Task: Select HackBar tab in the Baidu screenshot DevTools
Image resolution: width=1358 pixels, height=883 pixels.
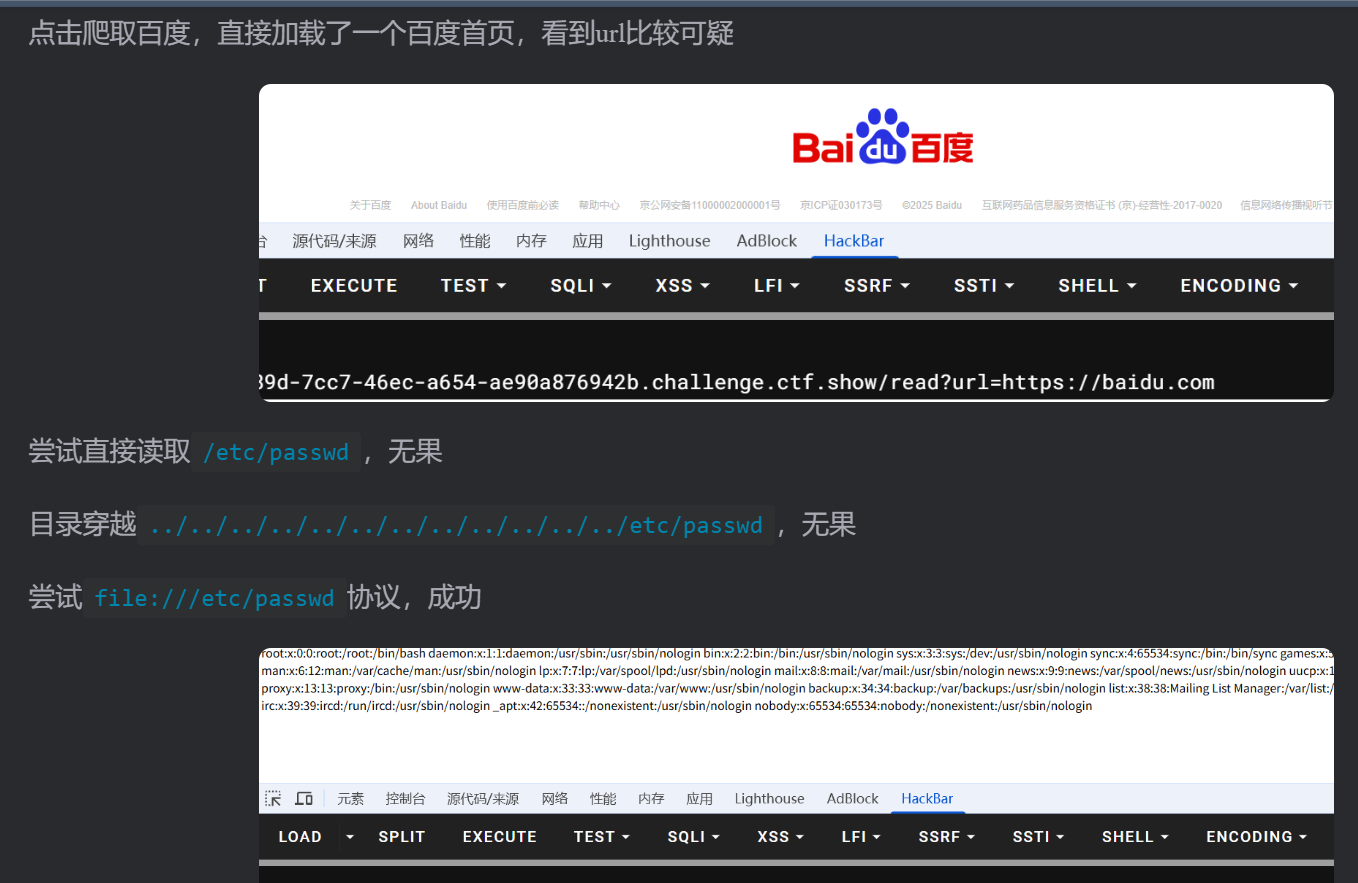Action: [854, 241]
